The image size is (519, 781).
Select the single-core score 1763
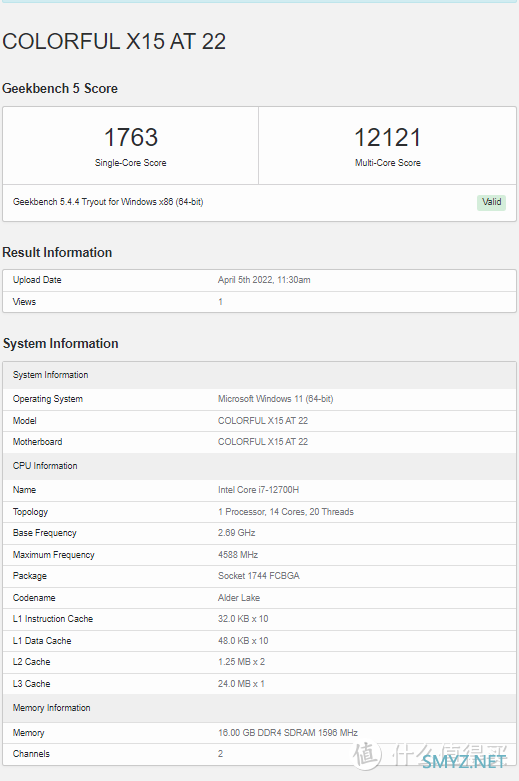pyautogui.click(x=130, y=137)
